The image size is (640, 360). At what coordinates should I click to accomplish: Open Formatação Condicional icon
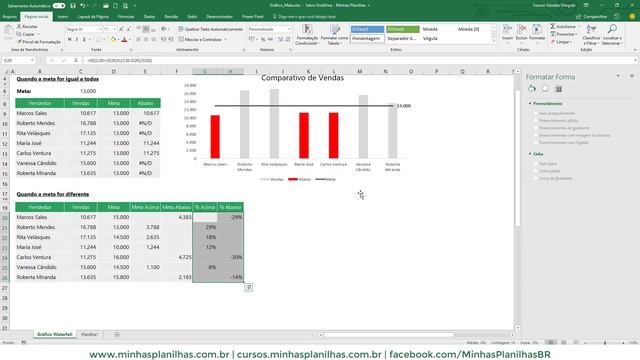(307, 29)
